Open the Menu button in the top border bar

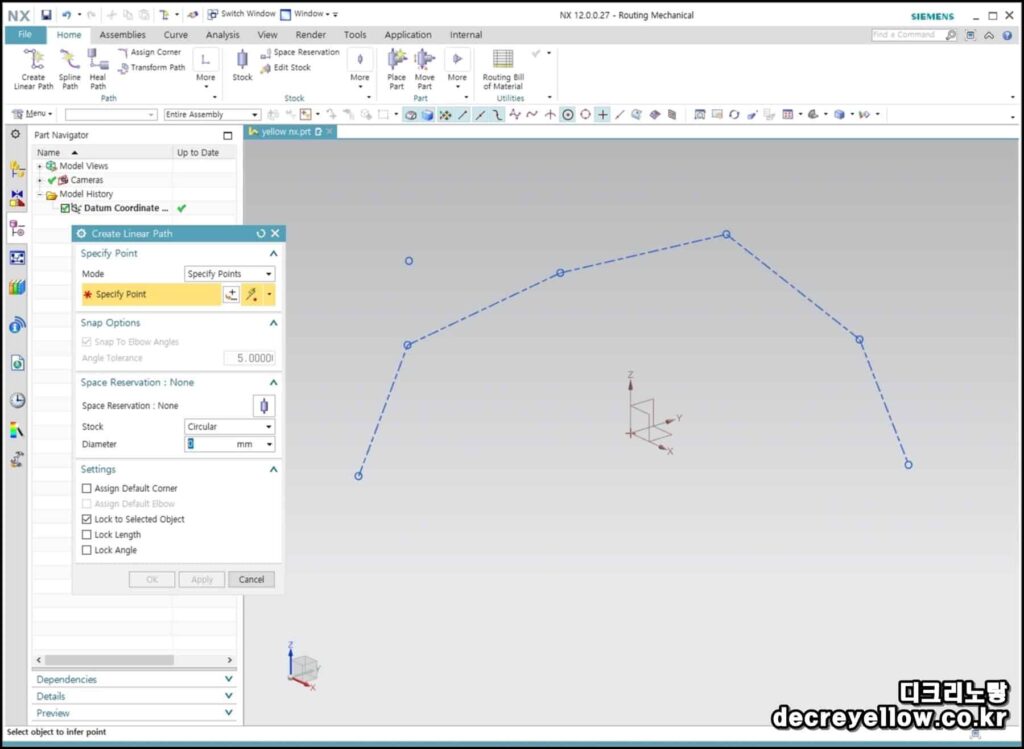pos(32,114)
